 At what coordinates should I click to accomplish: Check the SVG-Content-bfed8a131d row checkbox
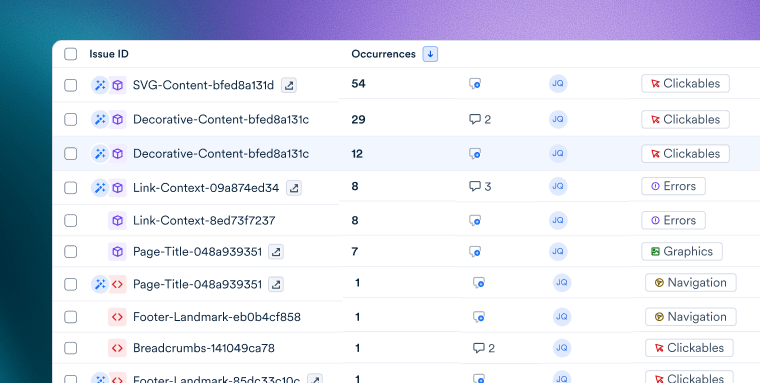tap(71, 85)
